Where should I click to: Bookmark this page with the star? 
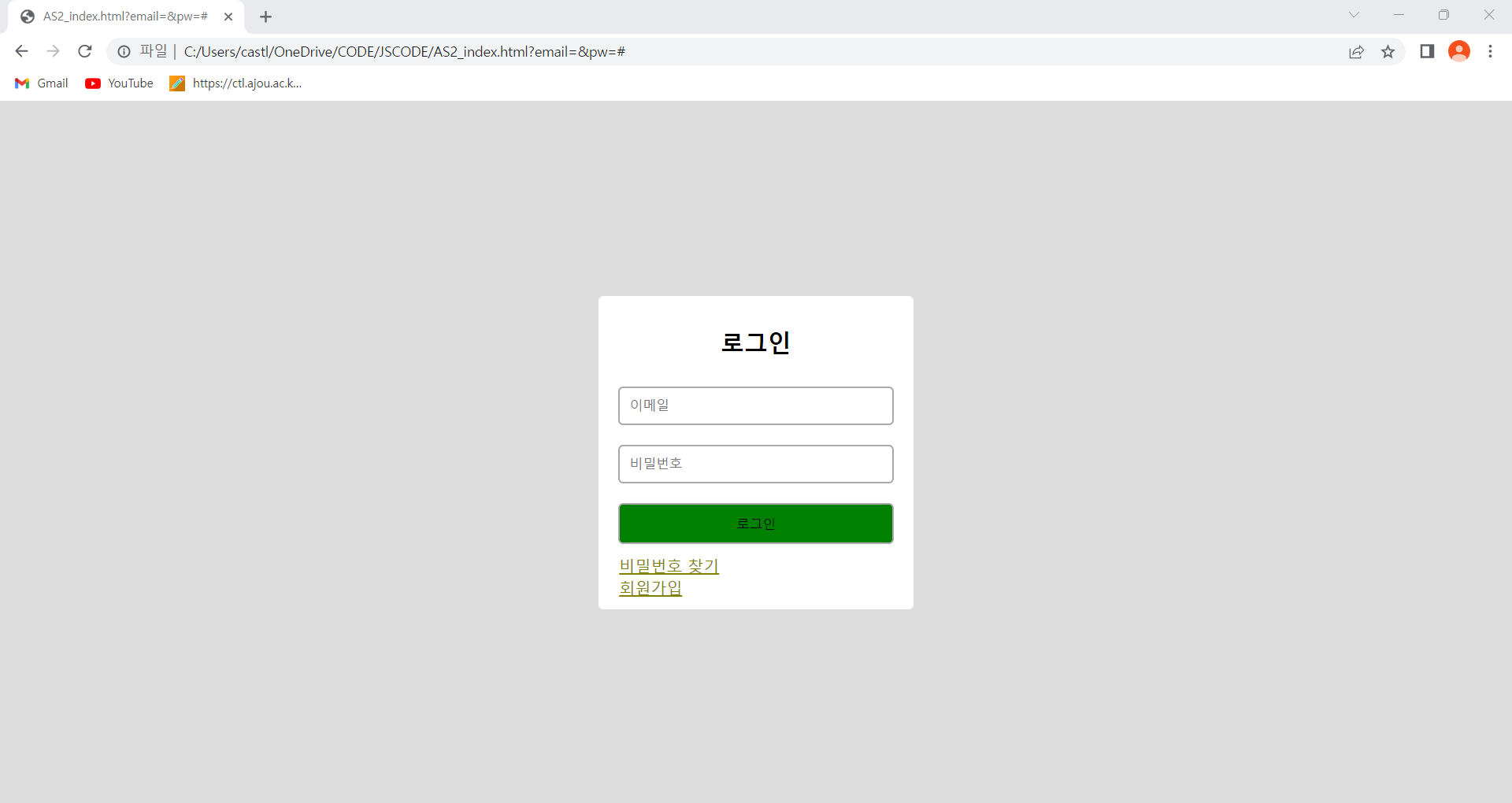point(1388,51)
